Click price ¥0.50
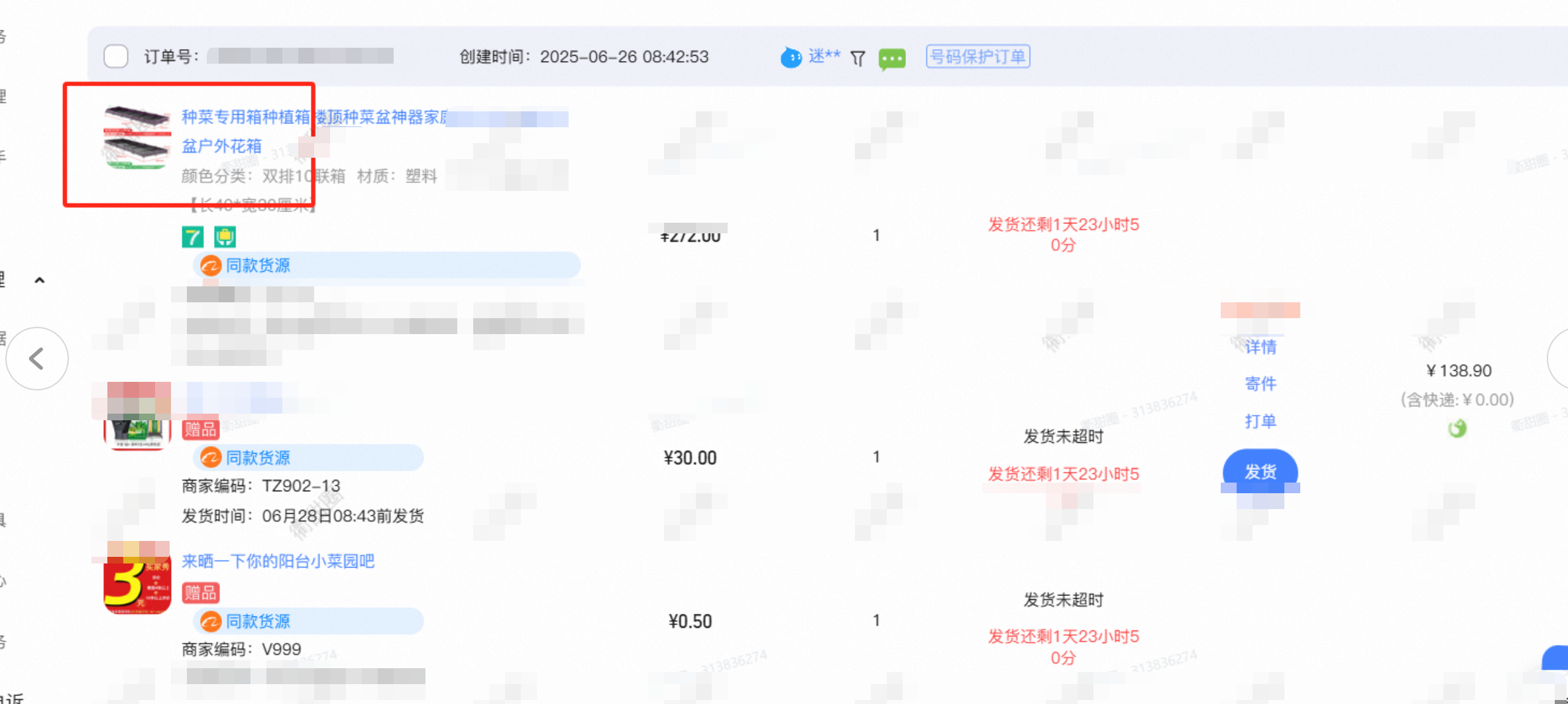1568x704 pixels. 690,621
